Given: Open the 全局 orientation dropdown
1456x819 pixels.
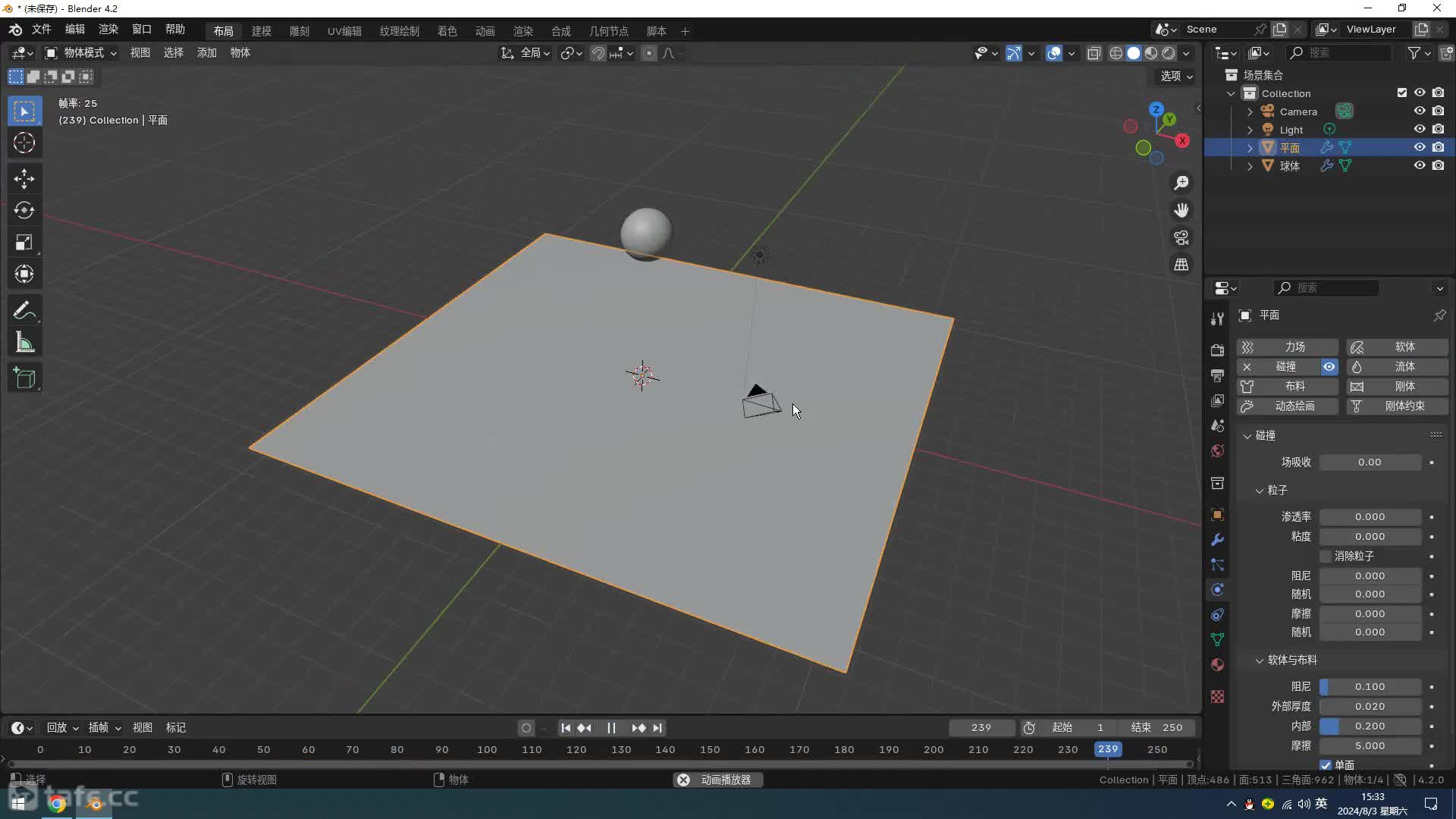Looking at the screenshot, I should pos(525,53).
